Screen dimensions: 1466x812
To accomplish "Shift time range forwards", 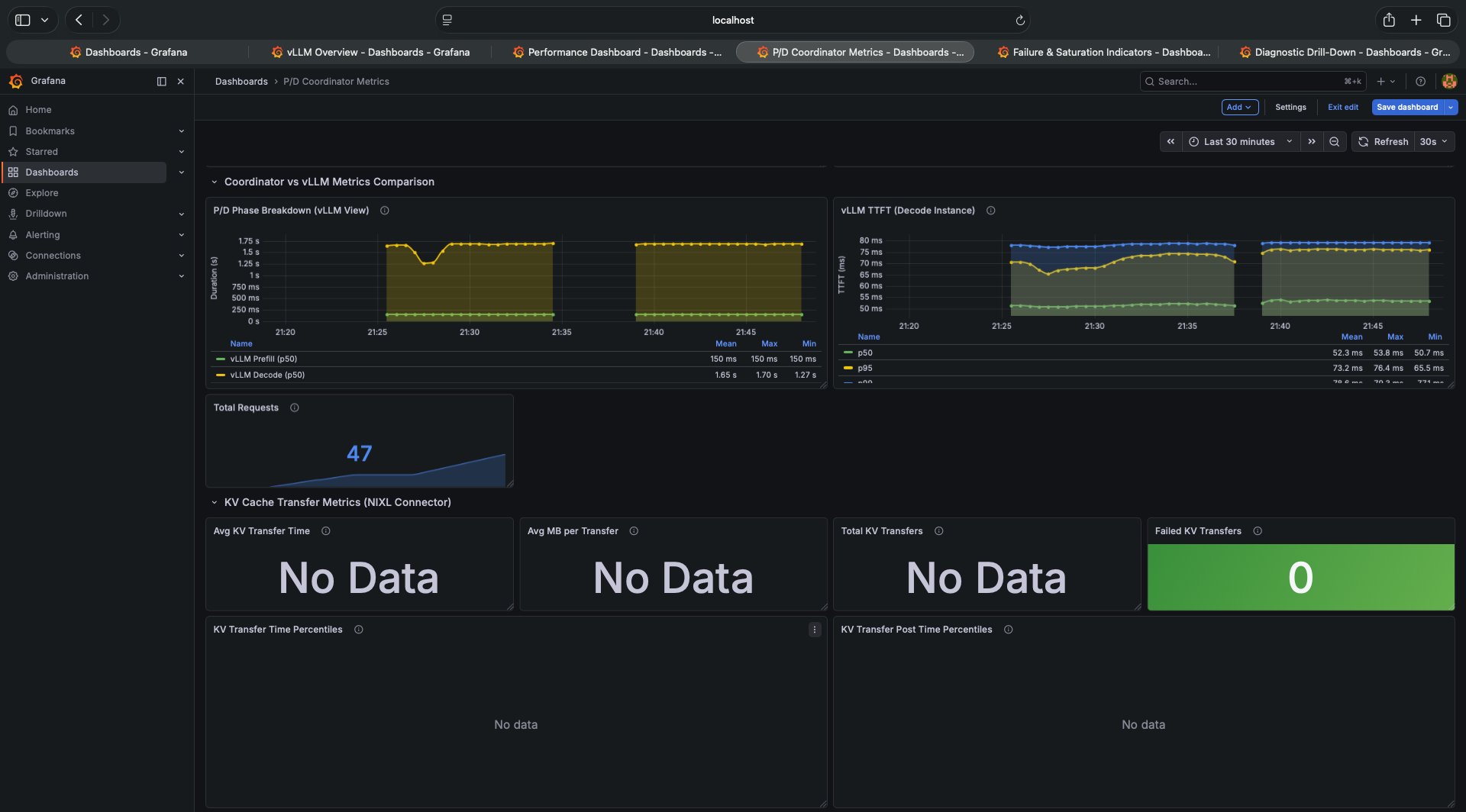I will (x=1312, y=142).
